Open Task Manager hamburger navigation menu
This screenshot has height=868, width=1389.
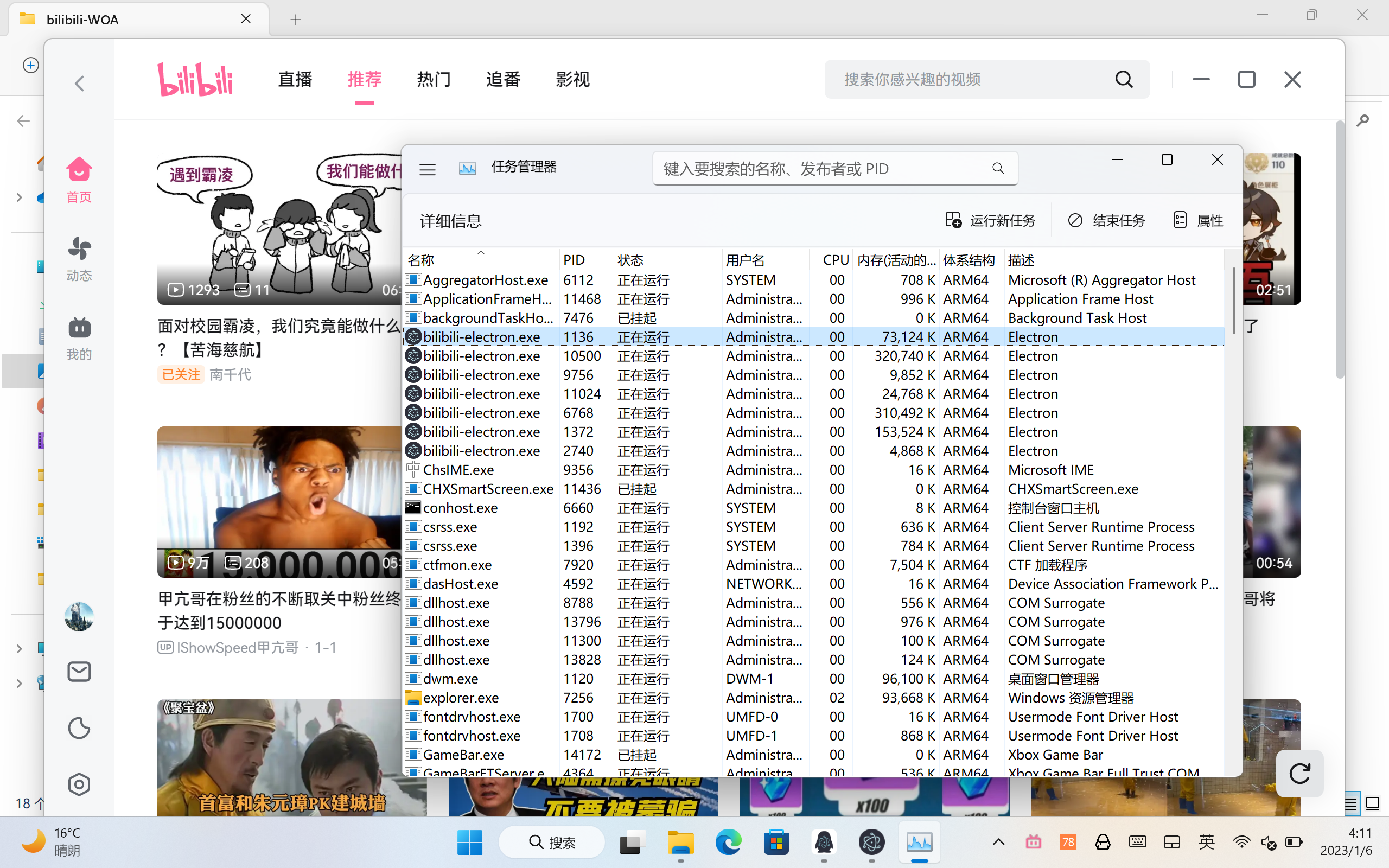pyautogui.click(x=427, y=169)
